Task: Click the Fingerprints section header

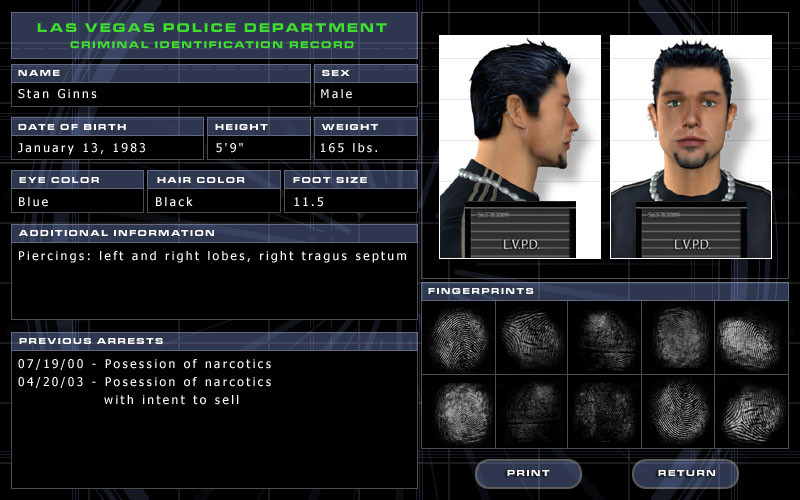Action: pos(605,291)
